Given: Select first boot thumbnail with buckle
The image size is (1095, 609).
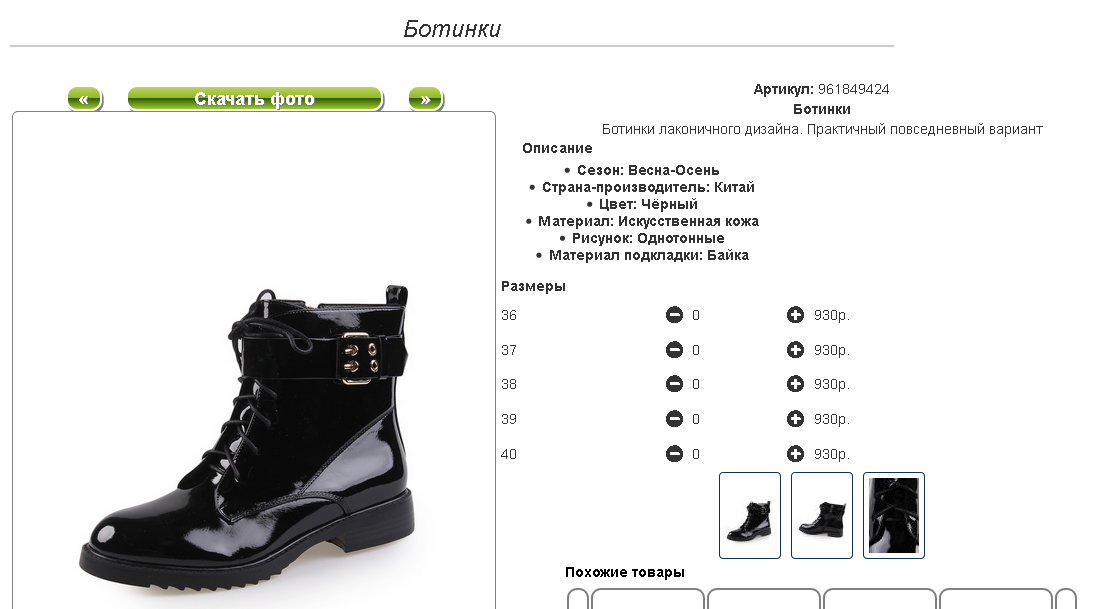Looking at the screenshot, I should 749,515.
